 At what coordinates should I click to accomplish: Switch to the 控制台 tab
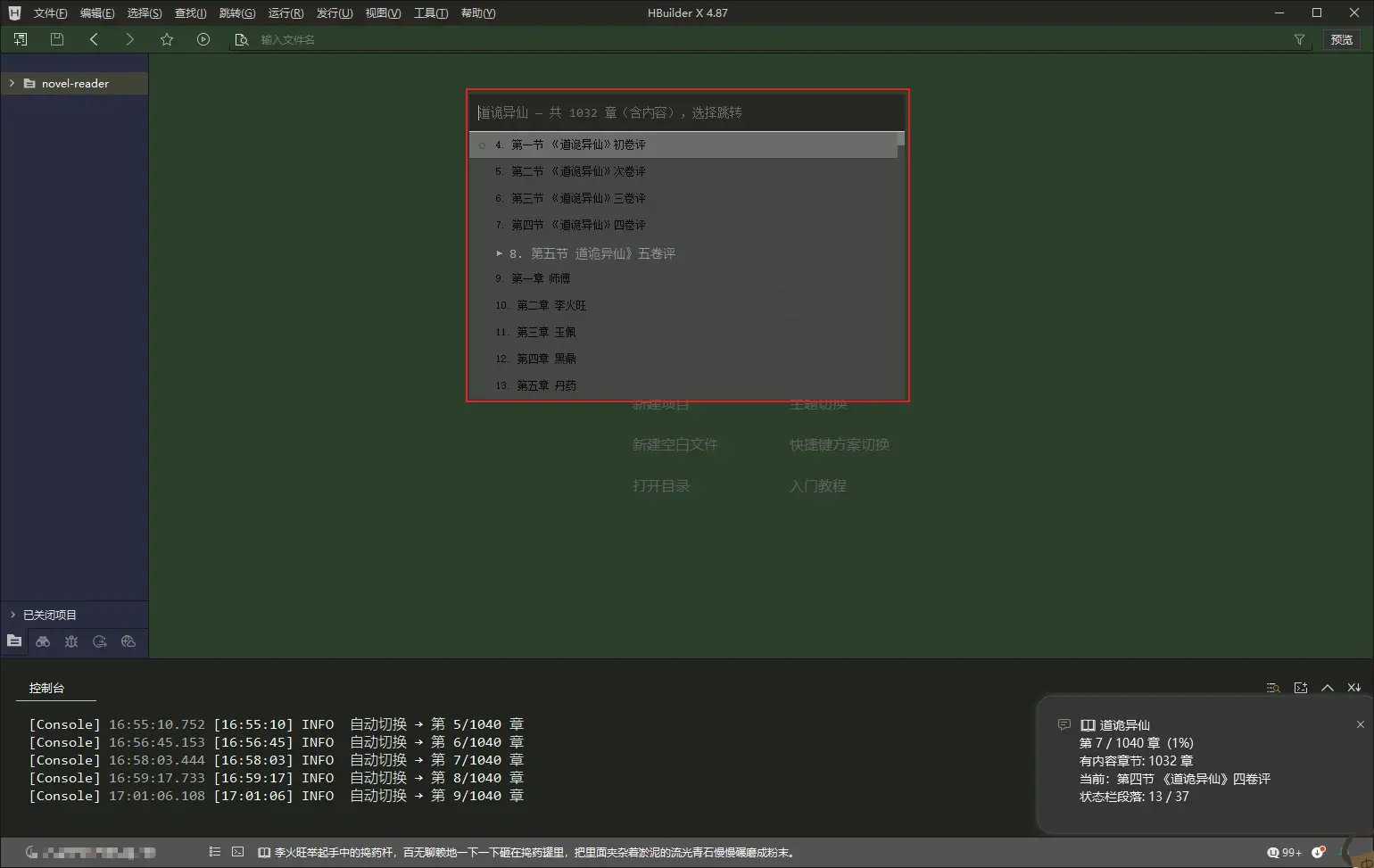pos(46,688)
